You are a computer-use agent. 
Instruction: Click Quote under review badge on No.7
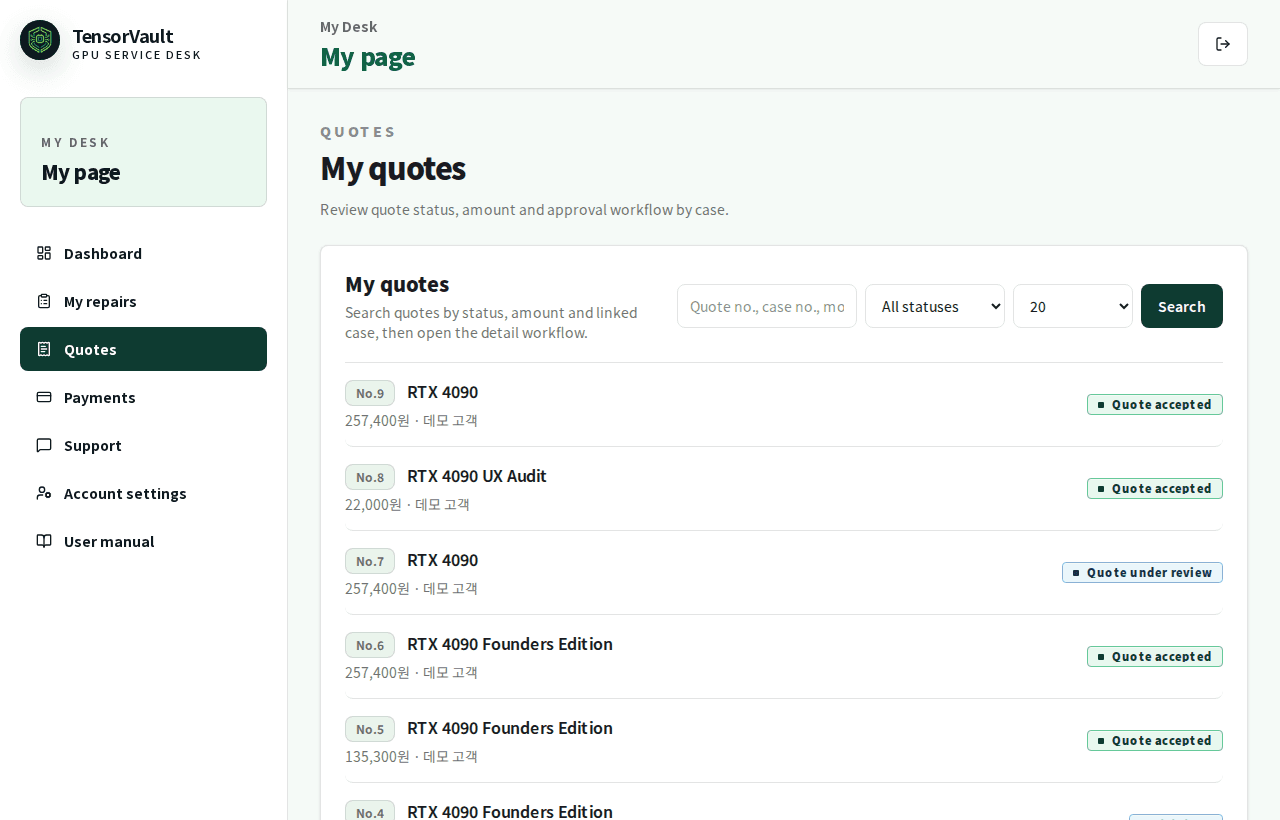click(1142, 573)
